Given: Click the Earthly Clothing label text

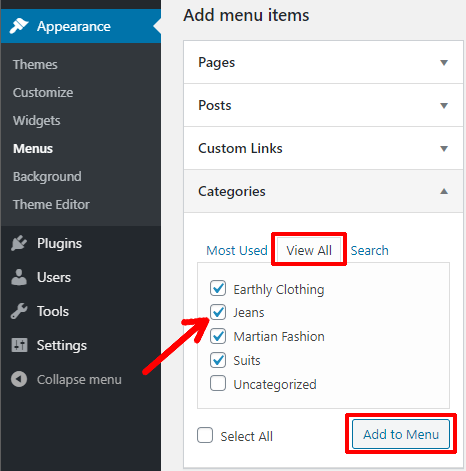Looking at the screenshot, I should 279,289.
